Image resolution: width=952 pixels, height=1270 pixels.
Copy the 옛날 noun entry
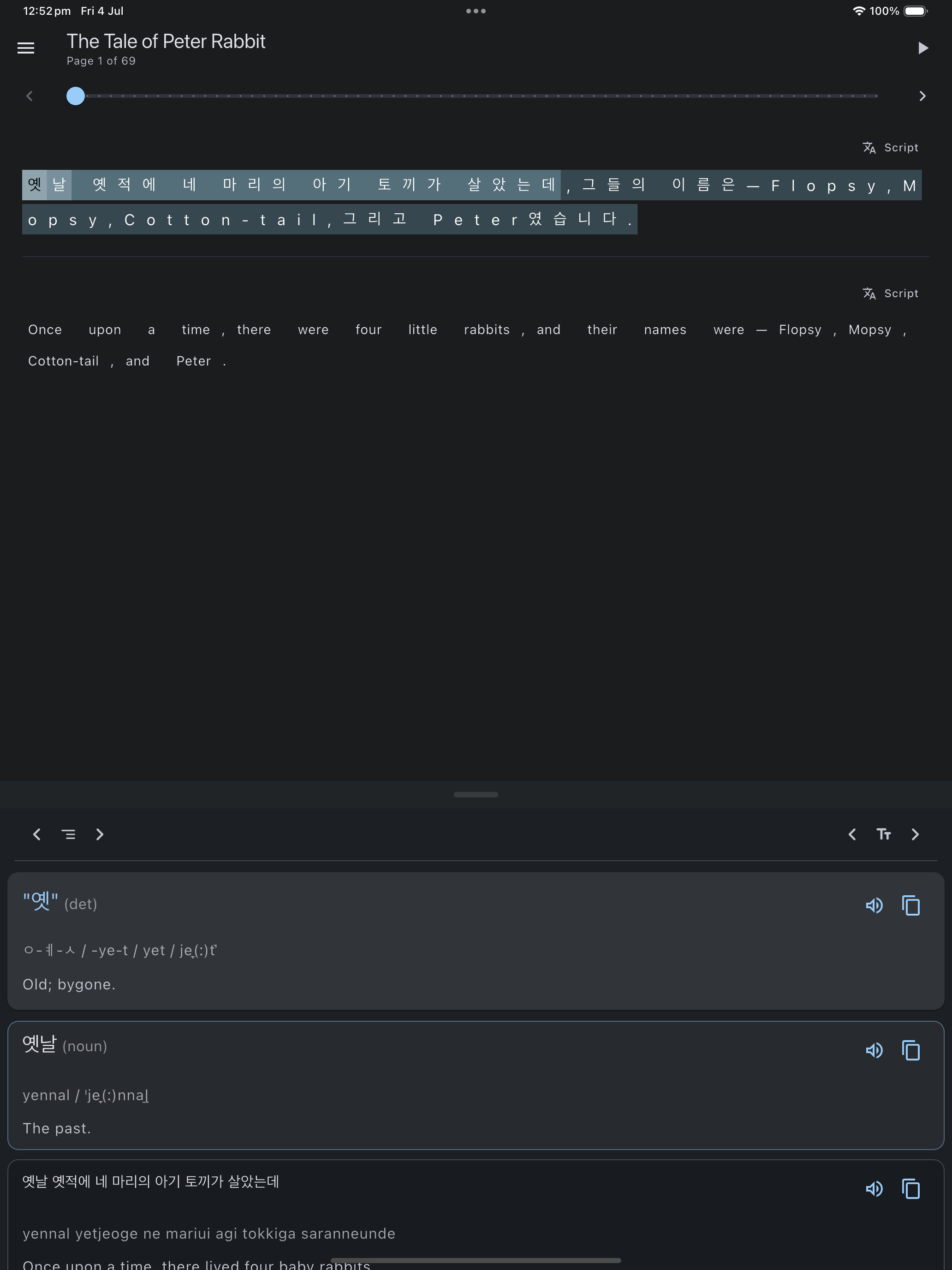(x=910, y=1050)
